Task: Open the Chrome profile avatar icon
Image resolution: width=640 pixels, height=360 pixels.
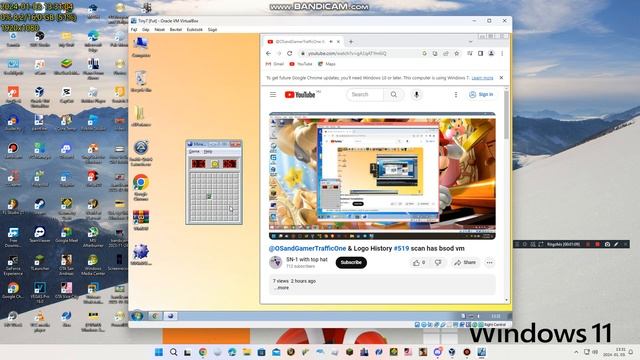Action: point(491,53)
